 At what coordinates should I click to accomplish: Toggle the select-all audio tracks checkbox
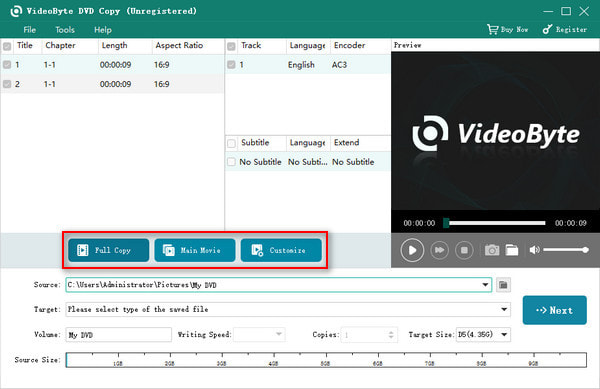(231, 47)
